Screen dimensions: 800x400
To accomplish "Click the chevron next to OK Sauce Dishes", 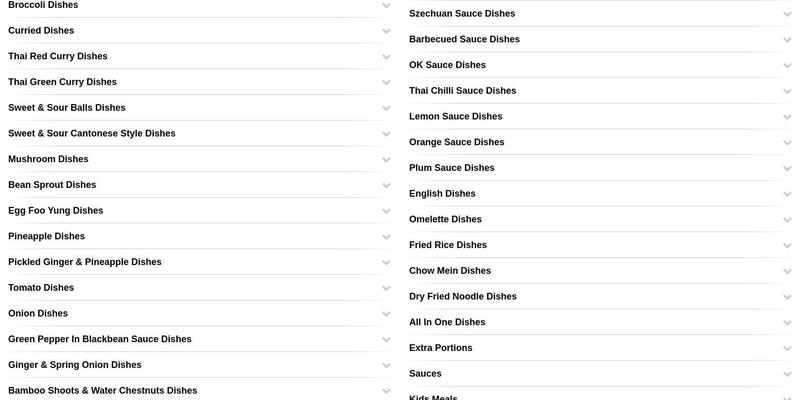I will [787, 66].
